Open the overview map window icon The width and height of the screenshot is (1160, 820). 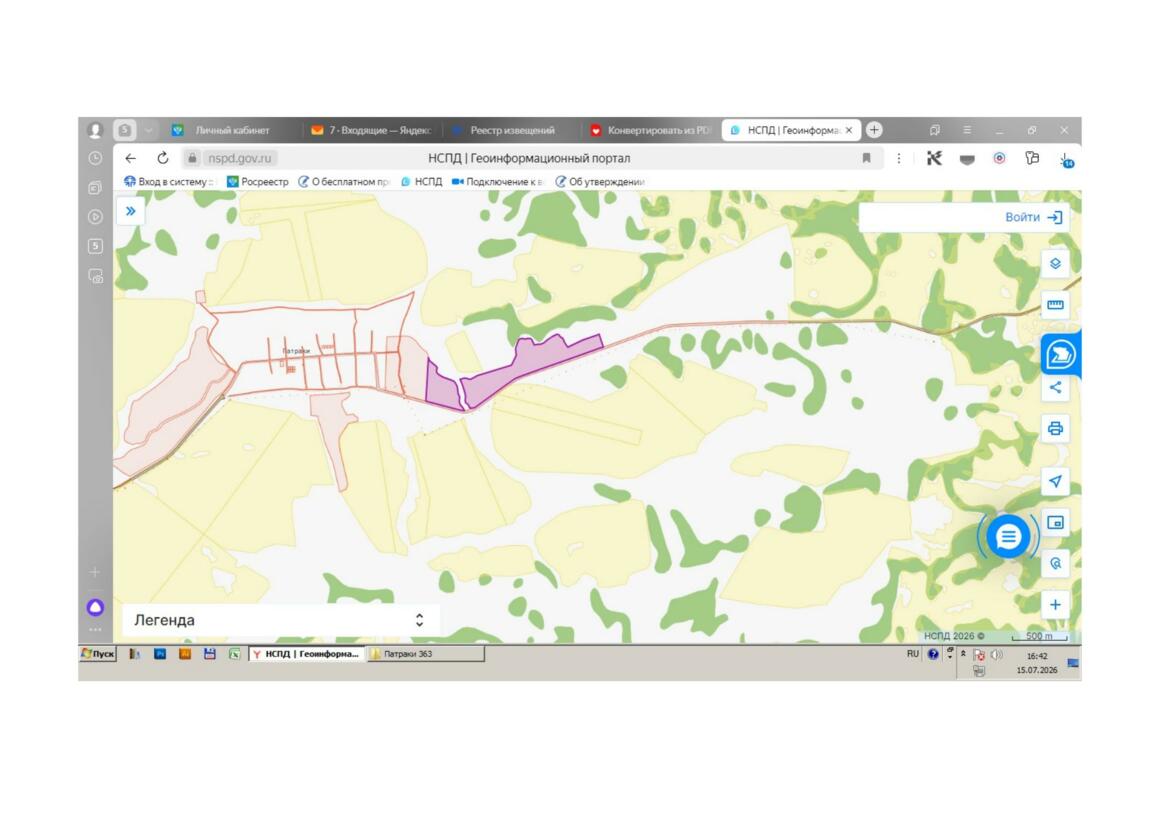(x=1055, y=522)
